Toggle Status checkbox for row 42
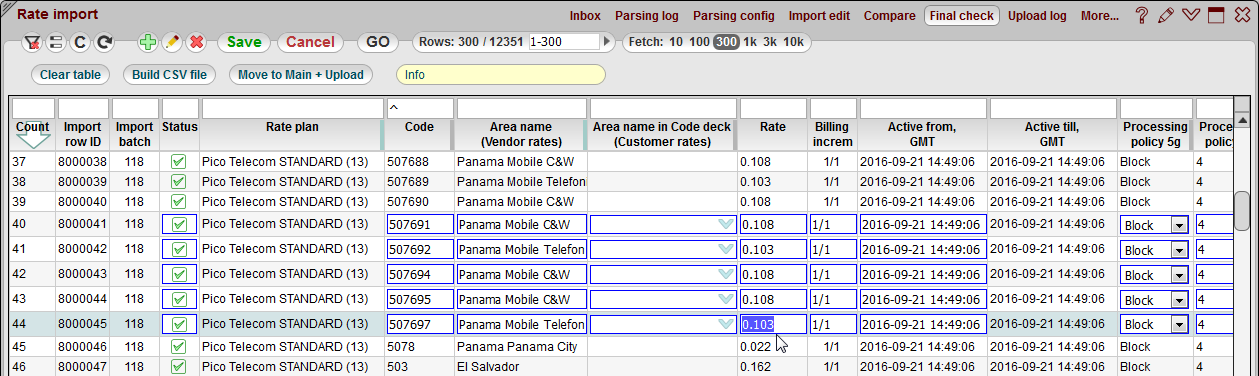The image size is (1259, 376). coord(179,274)
